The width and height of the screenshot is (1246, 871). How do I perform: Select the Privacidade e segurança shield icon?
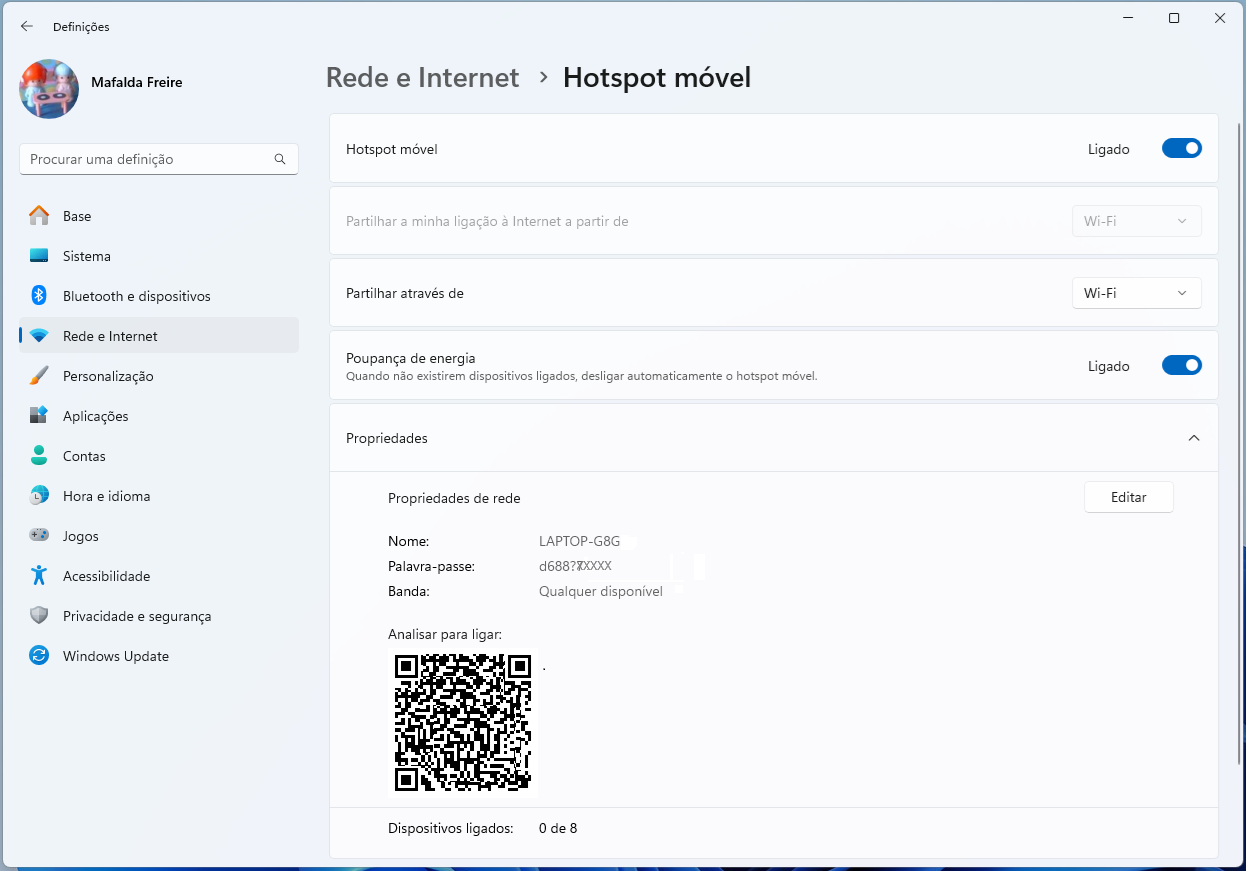click(x=39, y=616)
